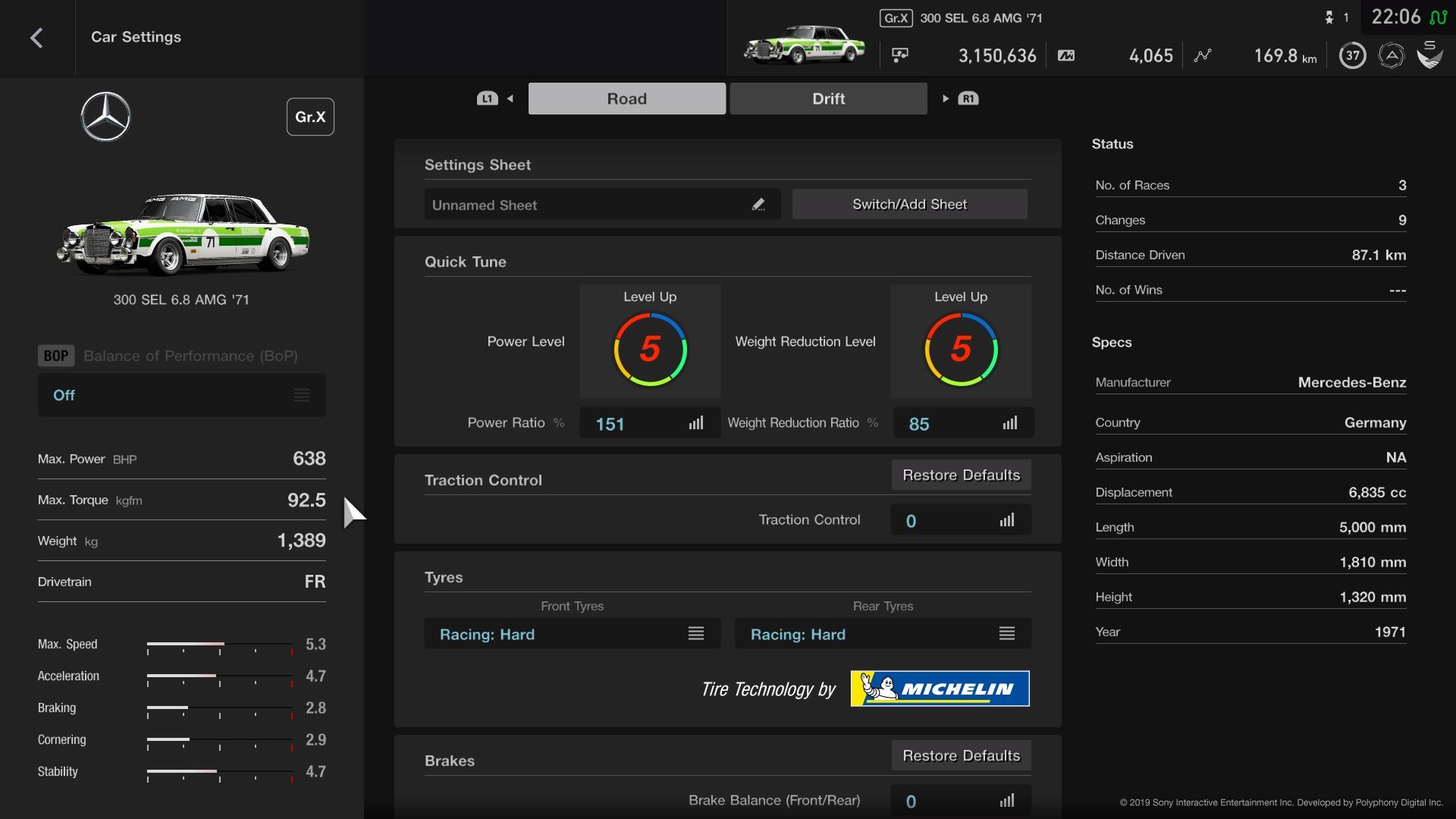Click the bars icon in Weight Reduction Ratio field
1456x819 pixels.
click(x=1010, y=423)
